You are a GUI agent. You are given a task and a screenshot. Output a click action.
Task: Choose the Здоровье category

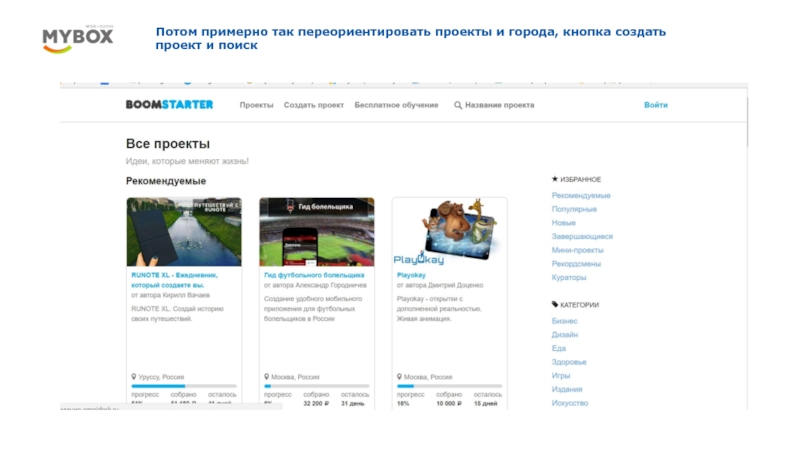click(x=569, y=362)
